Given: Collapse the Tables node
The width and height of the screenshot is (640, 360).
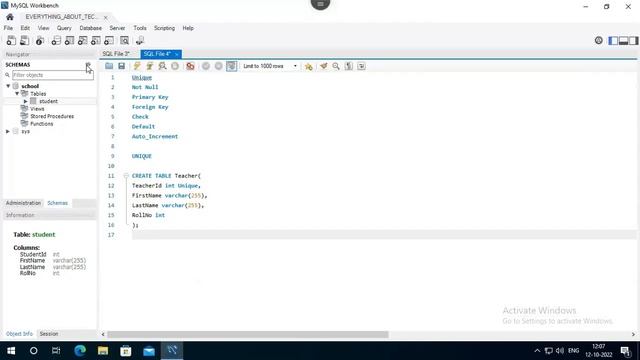Looking at the screenshot, I should pyautogui.click(x=17, y=93).
